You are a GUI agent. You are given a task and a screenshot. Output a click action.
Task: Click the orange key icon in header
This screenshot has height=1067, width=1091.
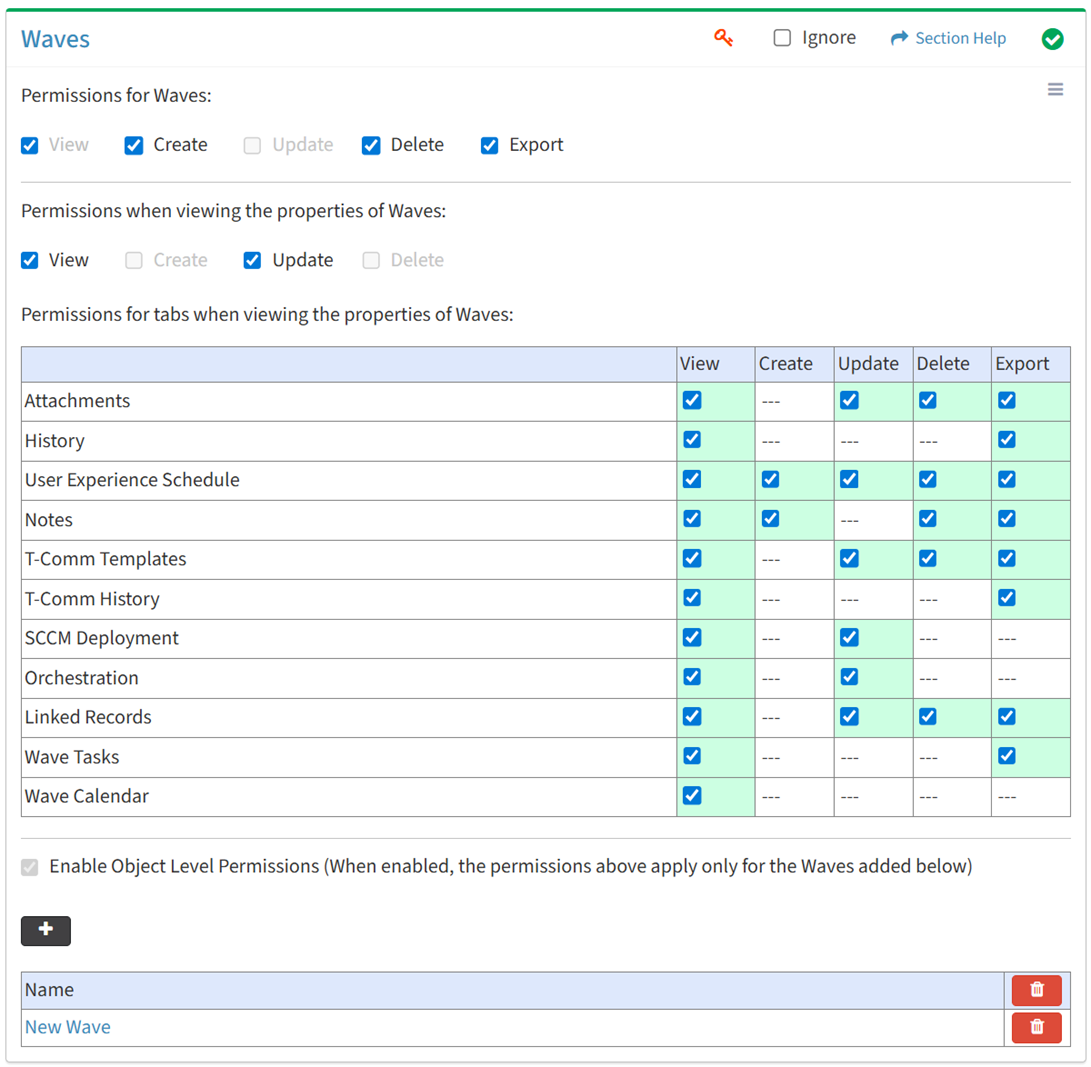(x=724, y=38)
